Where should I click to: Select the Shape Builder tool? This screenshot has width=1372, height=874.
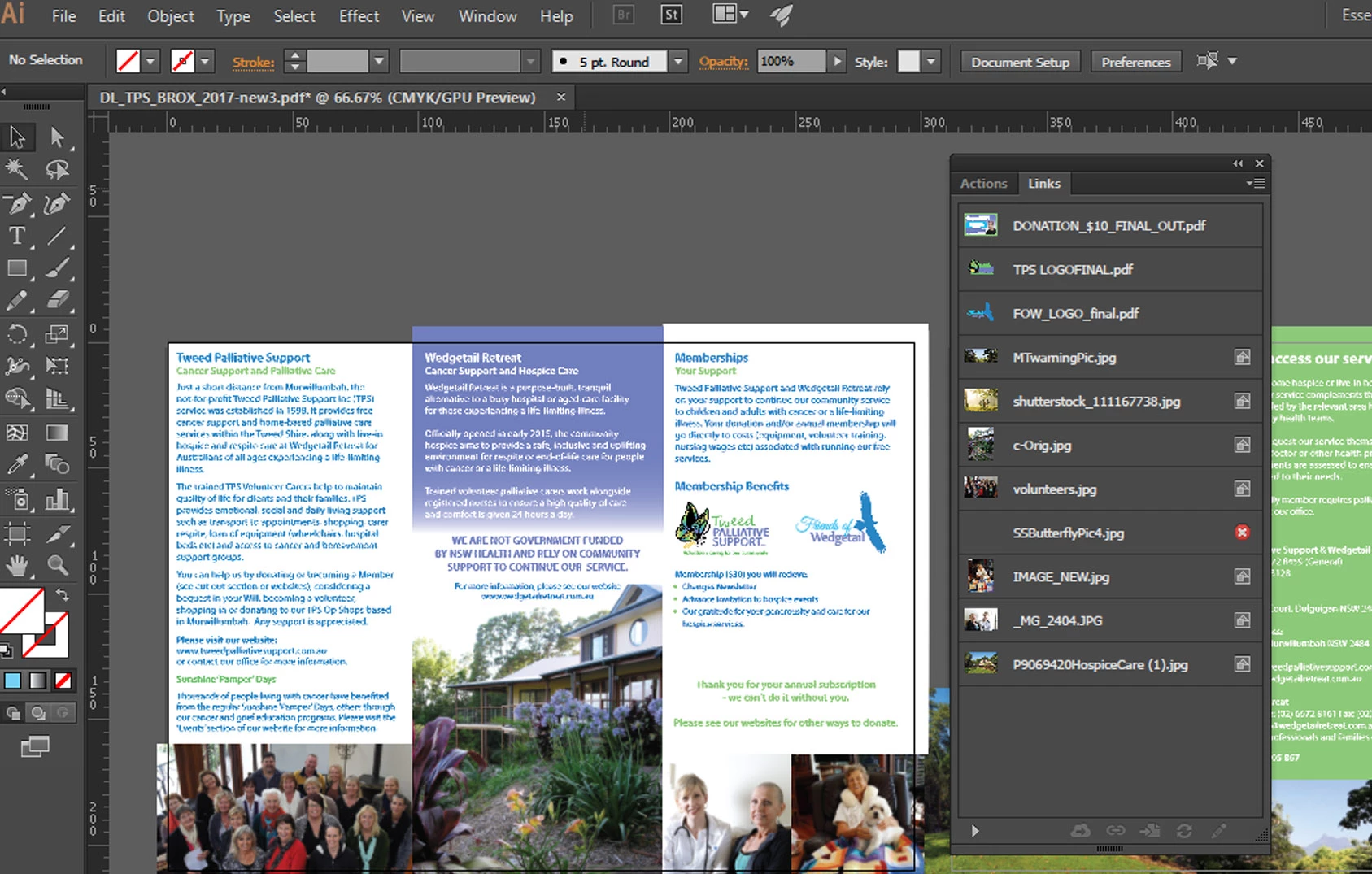pos(17,398)
